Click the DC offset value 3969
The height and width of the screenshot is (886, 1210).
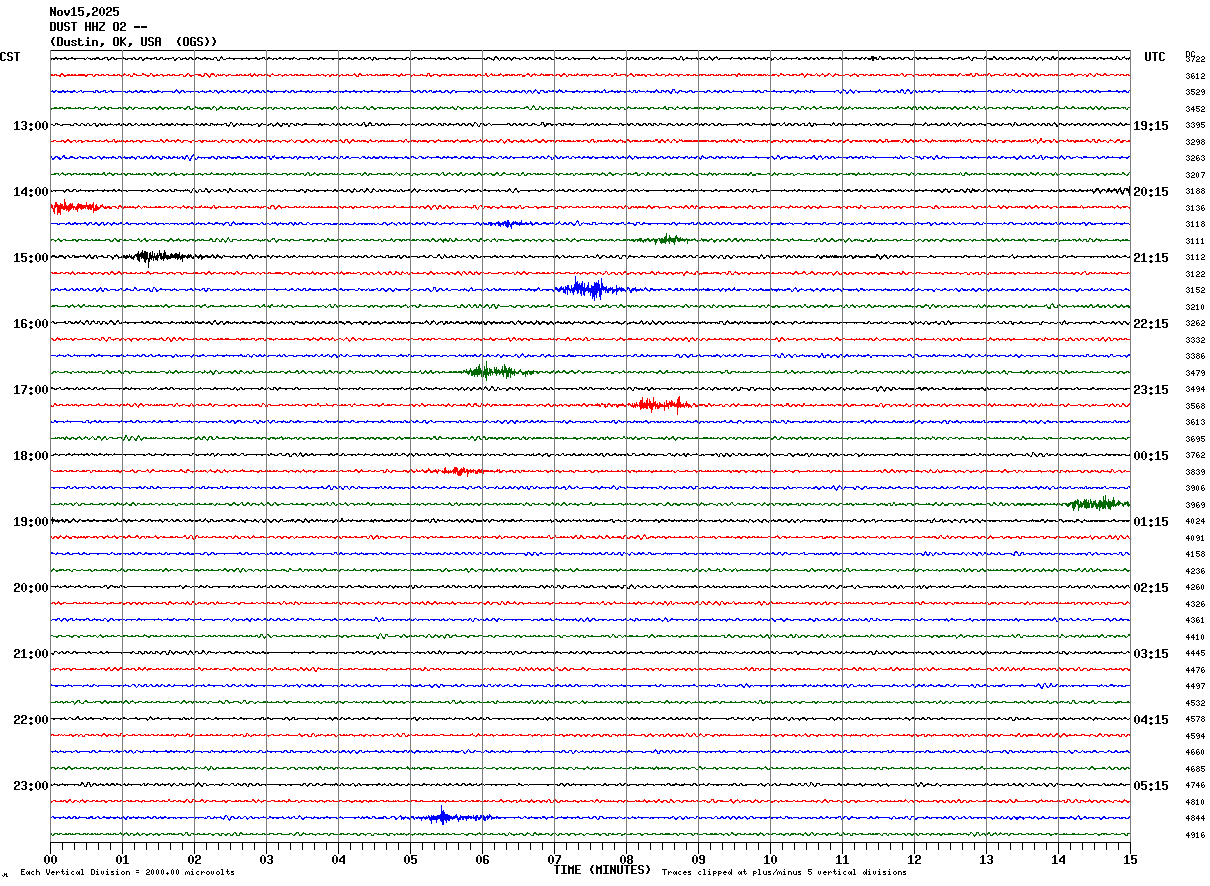click(x=1195, y=505)
